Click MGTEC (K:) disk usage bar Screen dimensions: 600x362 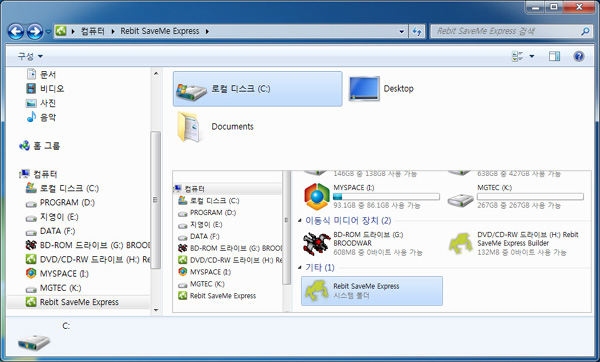coord(530,197)
